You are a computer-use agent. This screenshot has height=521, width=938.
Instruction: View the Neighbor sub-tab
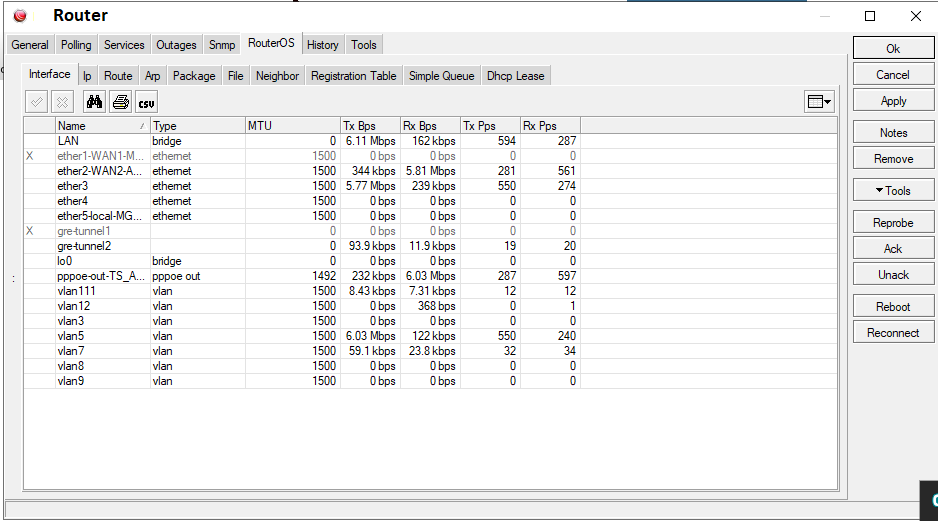[x=277, y=76]
